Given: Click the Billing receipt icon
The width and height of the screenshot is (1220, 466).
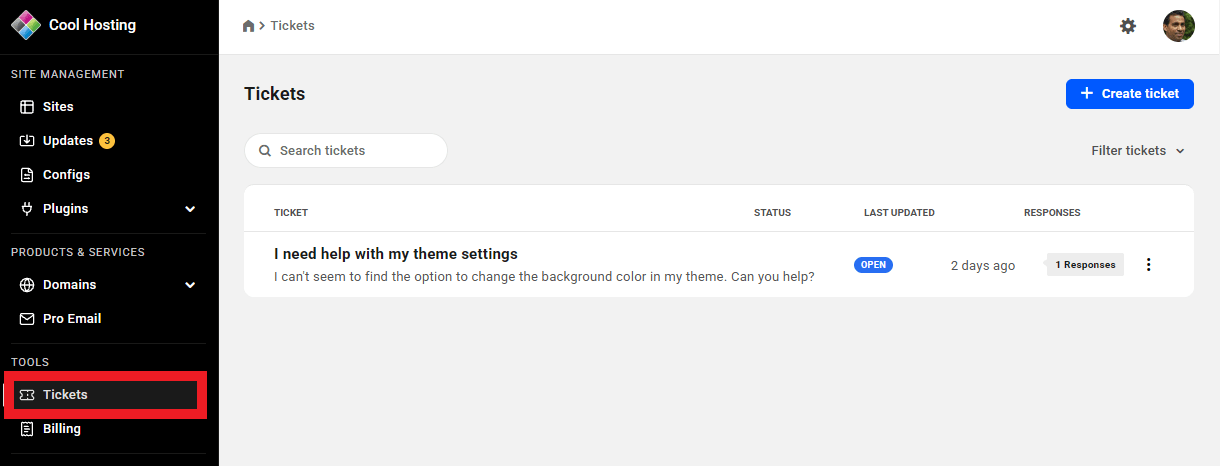Looking at the screenshot, I should (27, 429).
